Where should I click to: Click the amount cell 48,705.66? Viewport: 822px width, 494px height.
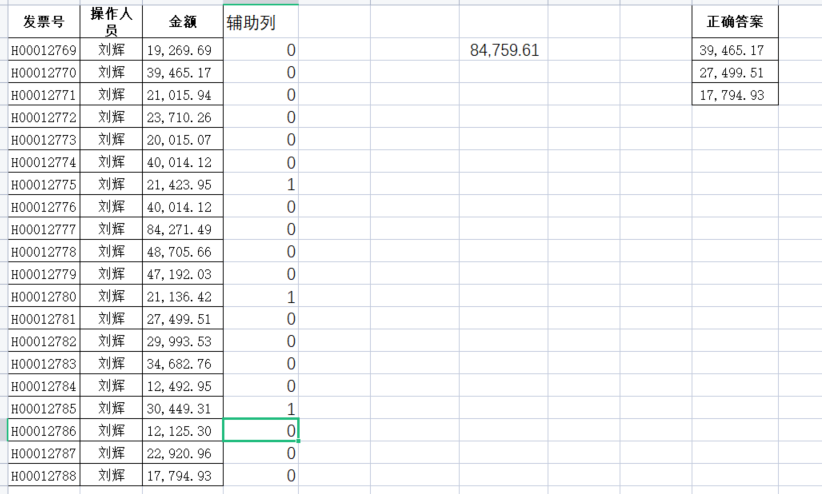pyautogui.click(x=183, y=252)
